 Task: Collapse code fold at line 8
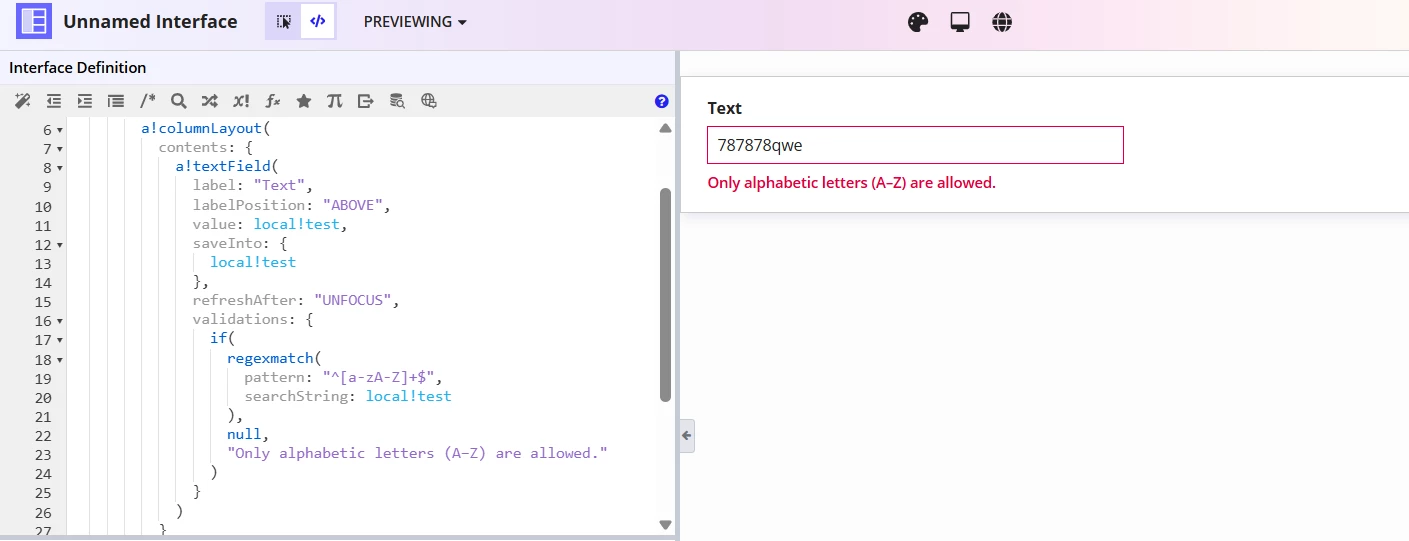coord(59,169)
